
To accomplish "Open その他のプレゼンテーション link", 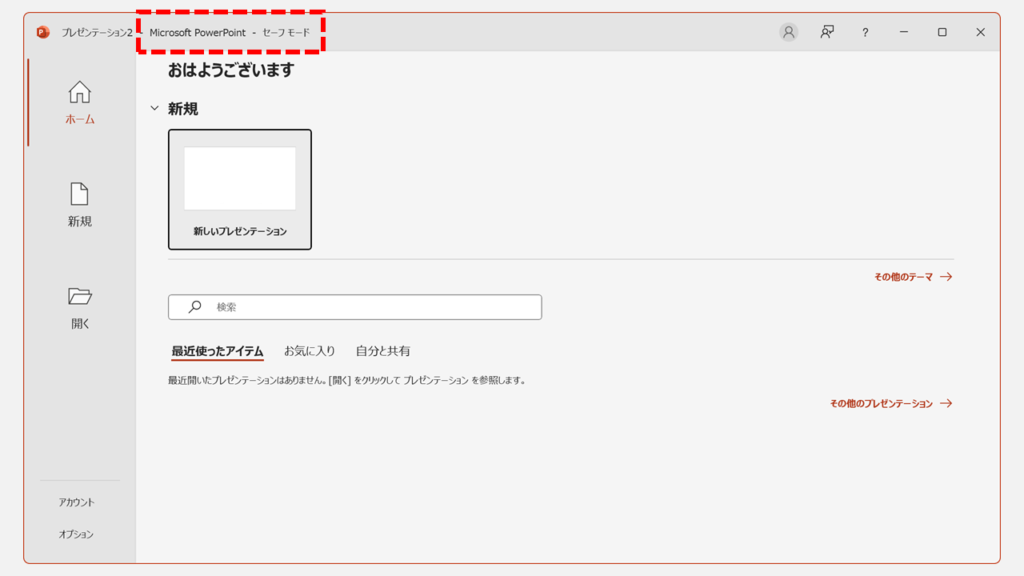I will point(891,404).
